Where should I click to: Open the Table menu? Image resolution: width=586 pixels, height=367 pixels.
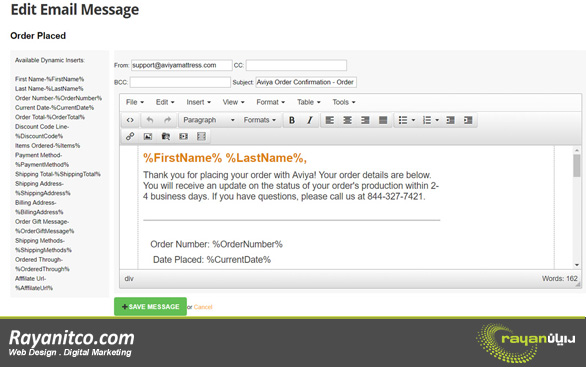(x=309, y=102)
